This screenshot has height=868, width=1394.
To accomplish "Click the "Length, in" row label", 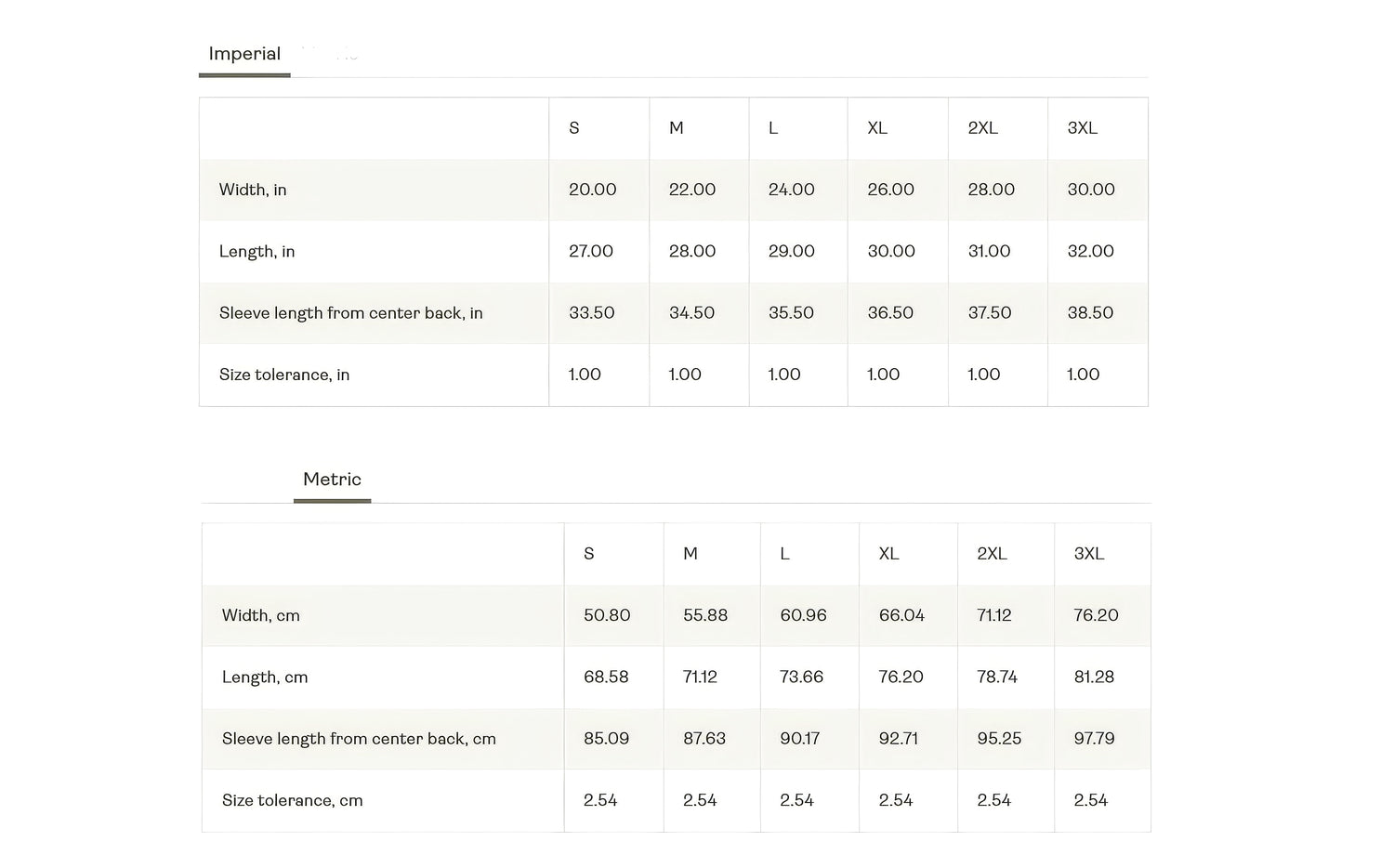I will pyautogui.click(x=256, y=252).
